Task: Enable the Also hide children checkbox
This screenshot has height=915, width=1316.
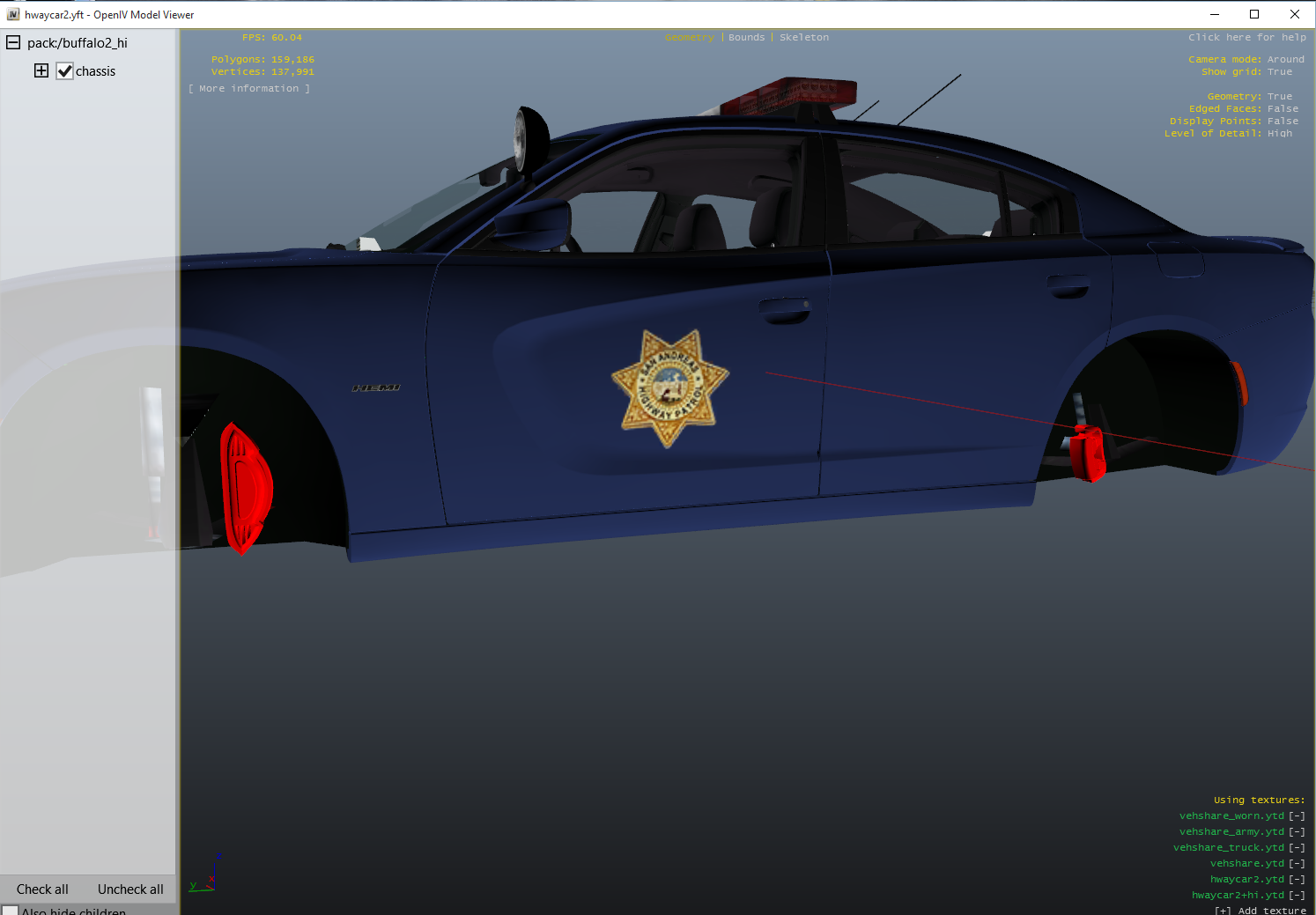Action: pyautogui.click(x=11, y=911)
